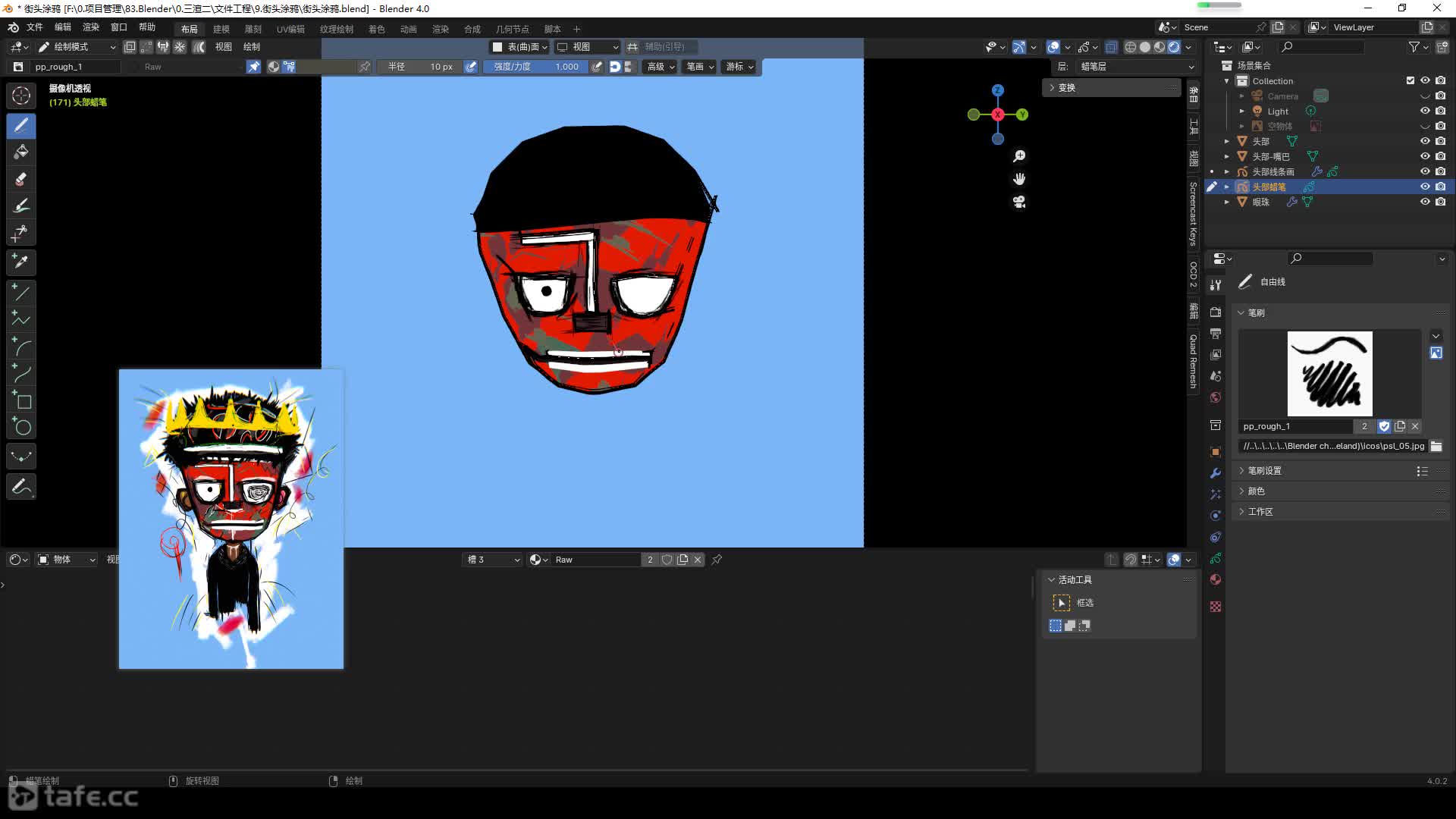Click the 游标 popover button
Screen dimensions: 1456x819
pos(739,67)
